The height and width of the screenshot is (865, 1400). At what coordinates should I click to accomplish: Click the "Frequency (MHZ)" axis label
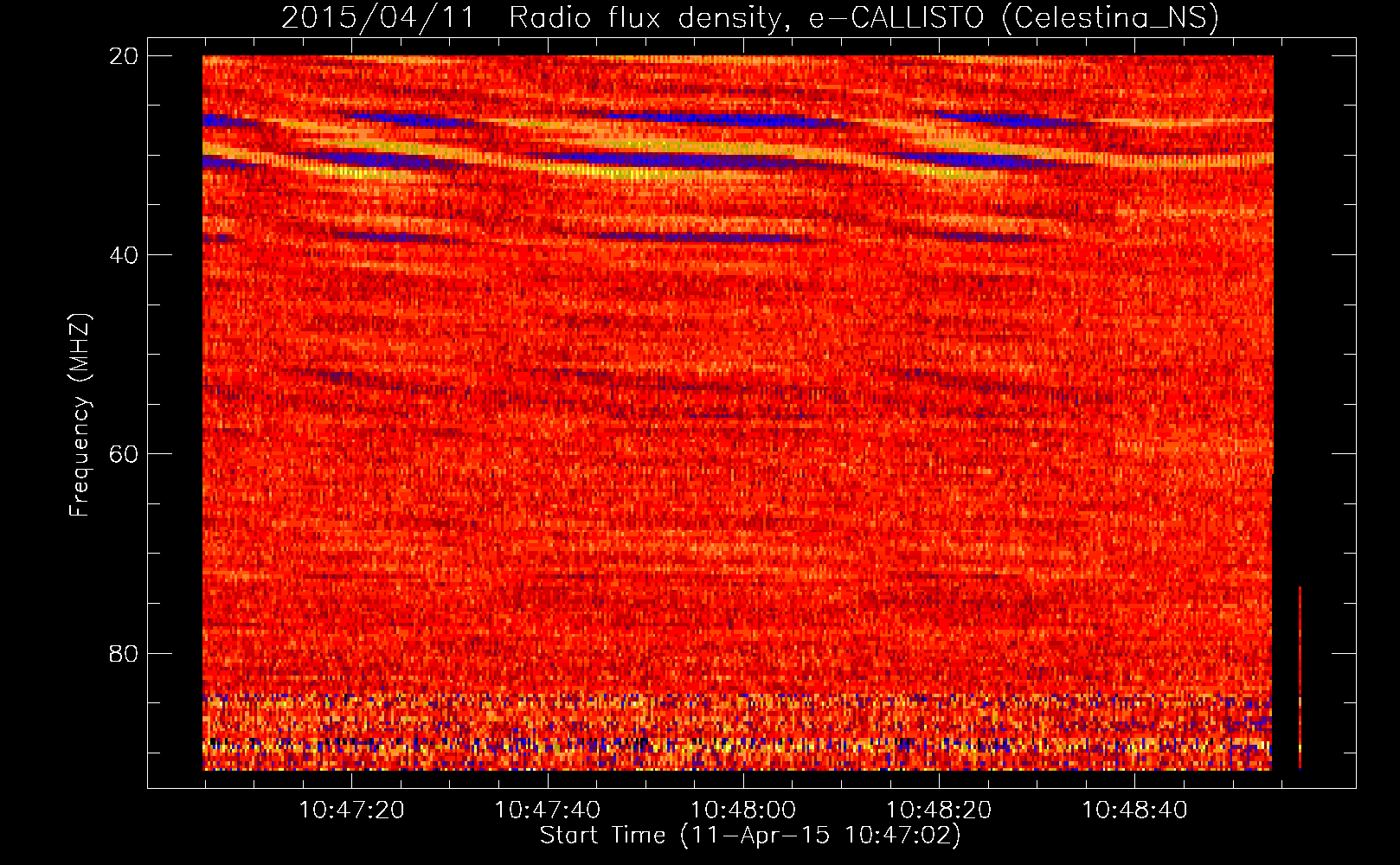click(x=80, y=415)
